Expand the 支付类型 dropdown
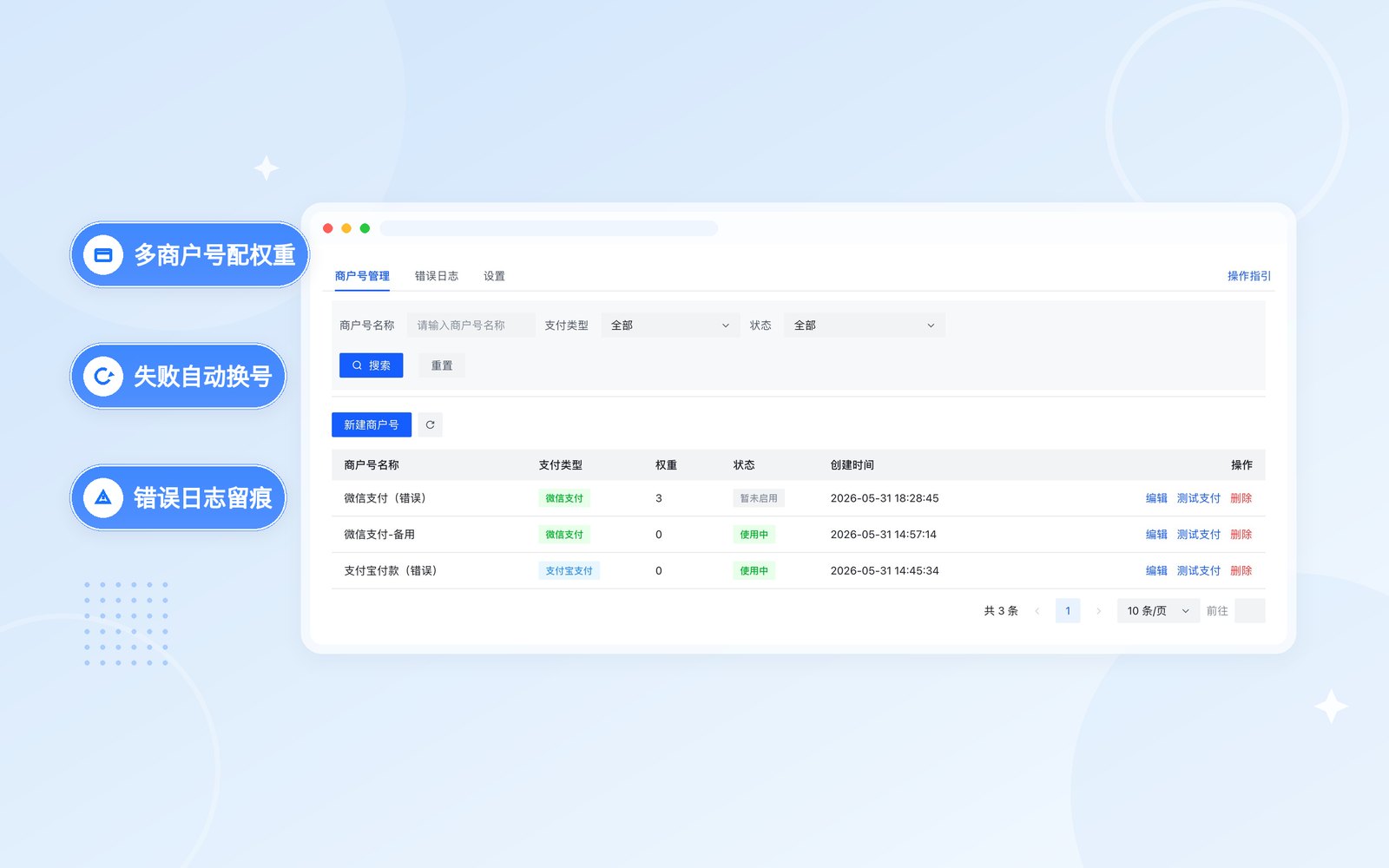The height and width of the screenshot is (868, 1389). (670, 325)
